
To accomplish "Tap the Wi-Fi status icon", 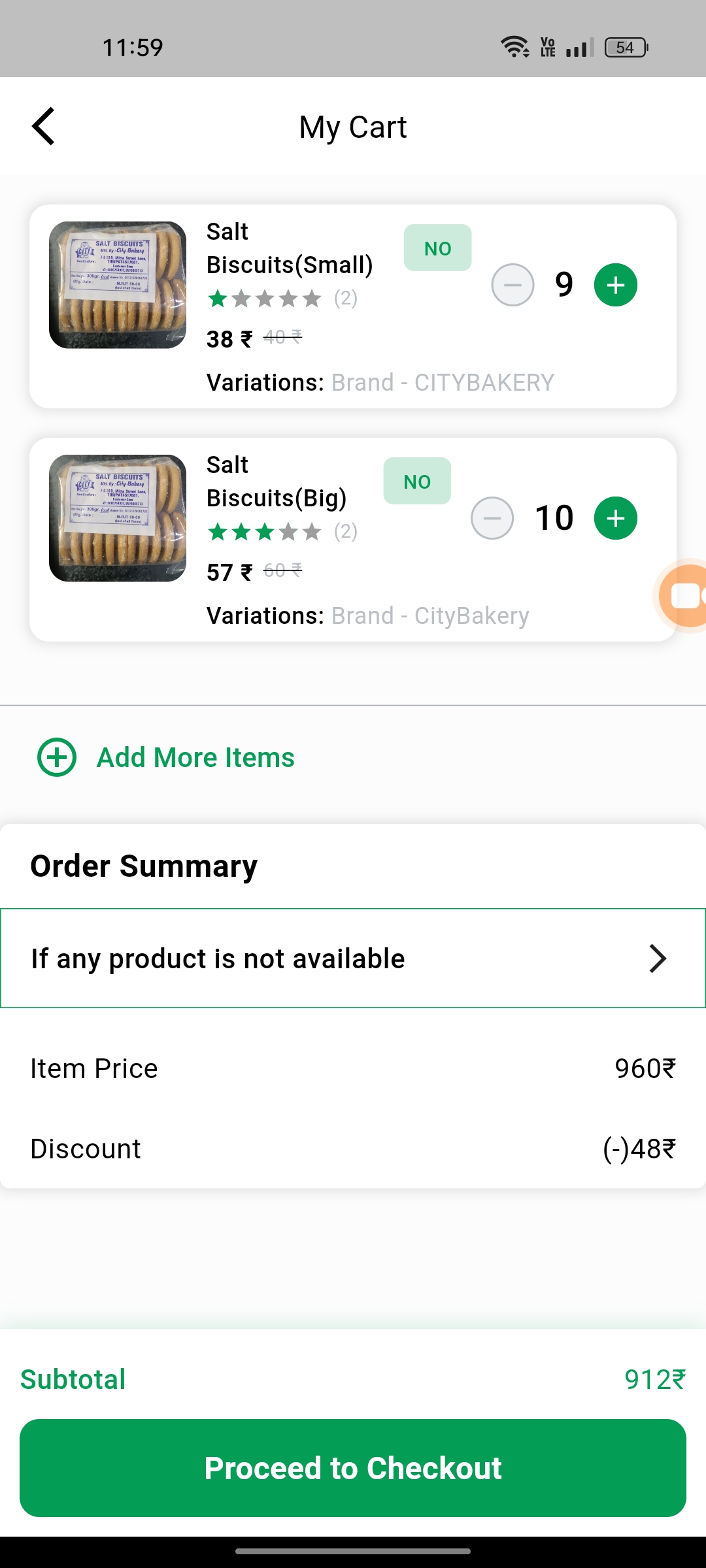I will [x=515, y=47].
